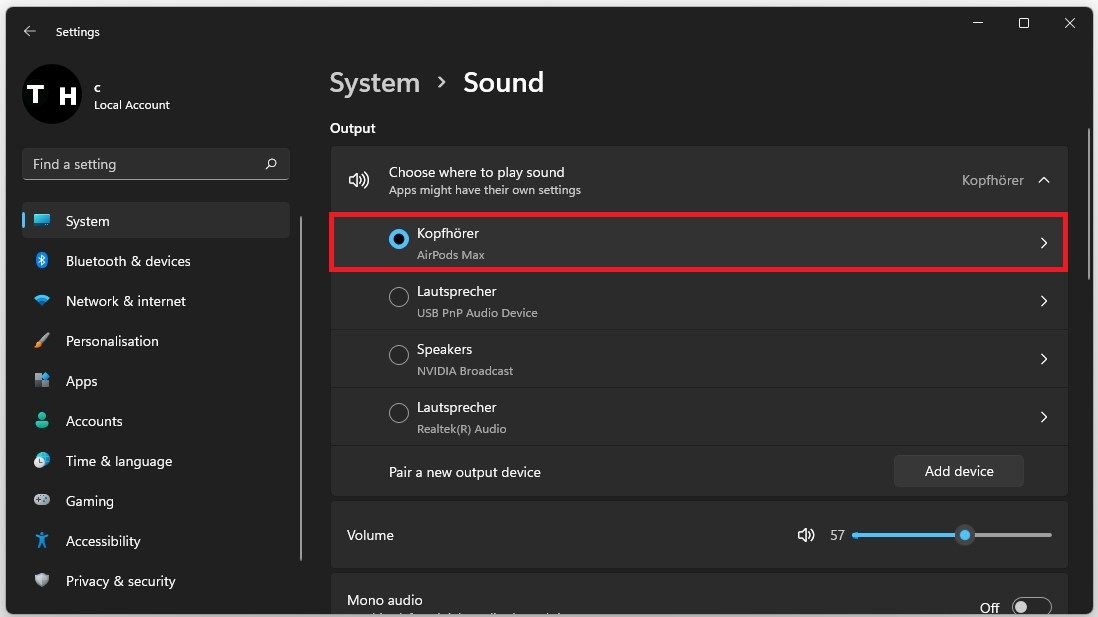This screenshot has height=617, width=1098.
Task: Open Kopfhörer AirPods Max properties chevron
Action: pyautogui.click(x=1044, y=243)
